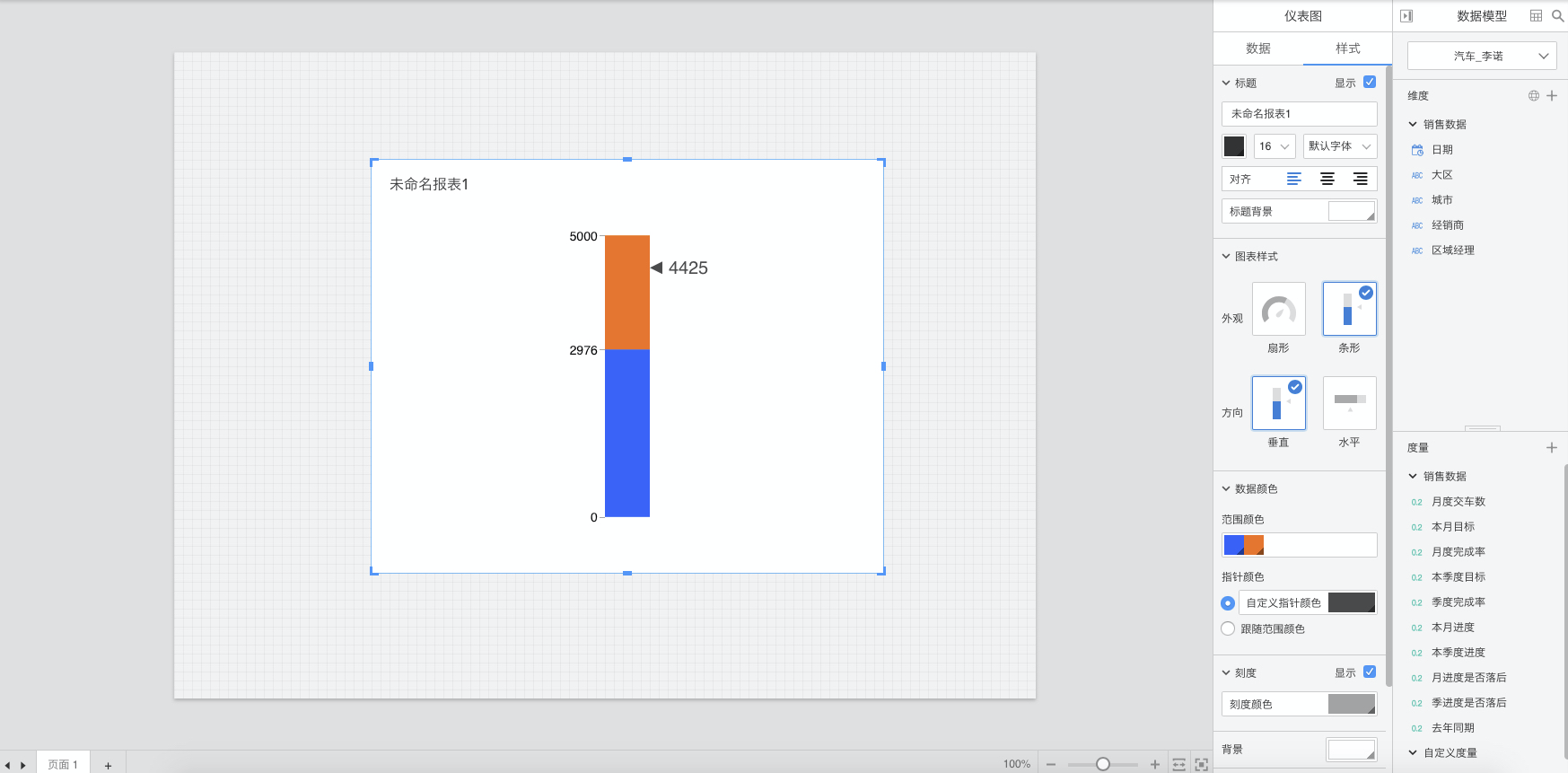Open the 刻度颜色 gray color swatch
The width and height of the screenshot is (1568, 773).
(x=1351, y=704)
